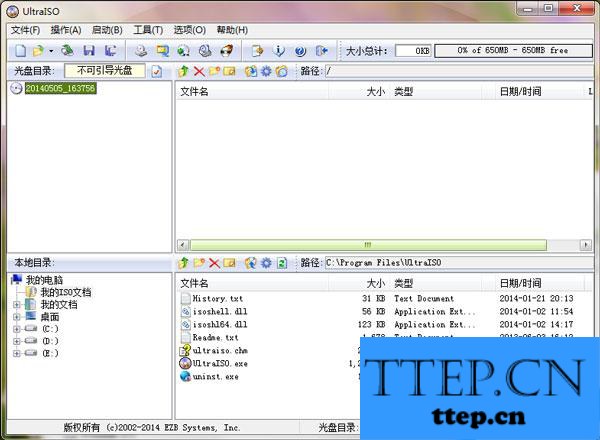
Task: Click the green disc convert icon
Action: click(184, 51)
